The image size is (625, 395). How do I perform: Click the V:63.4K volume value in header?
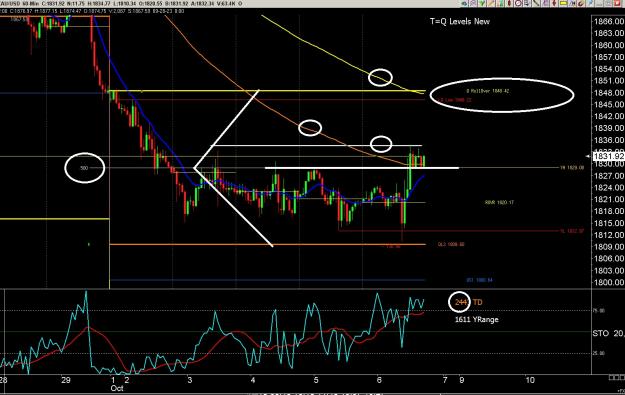(x=226, y=4)
